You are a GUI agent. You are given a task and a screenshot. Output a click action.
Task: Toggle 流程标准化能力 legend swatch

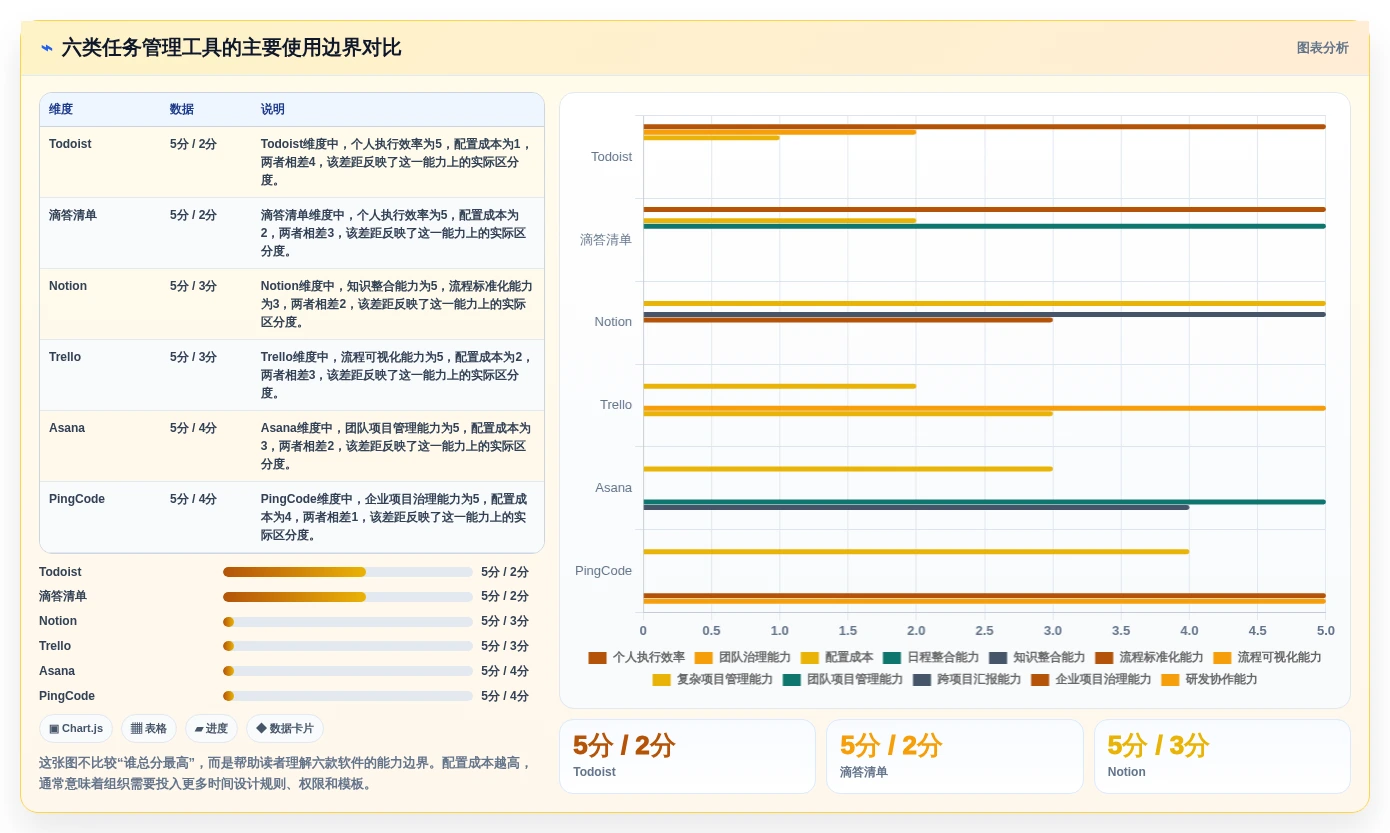click(1104, 658)
